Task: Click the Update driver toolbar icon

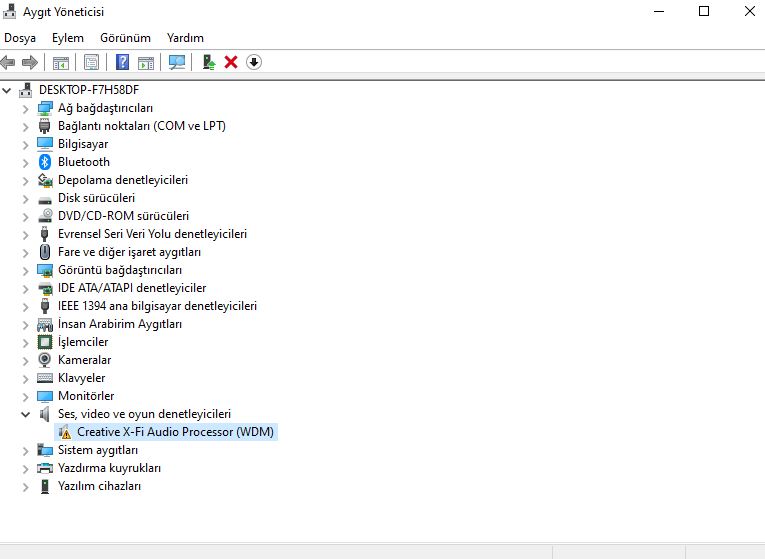Action: (209, 62)
